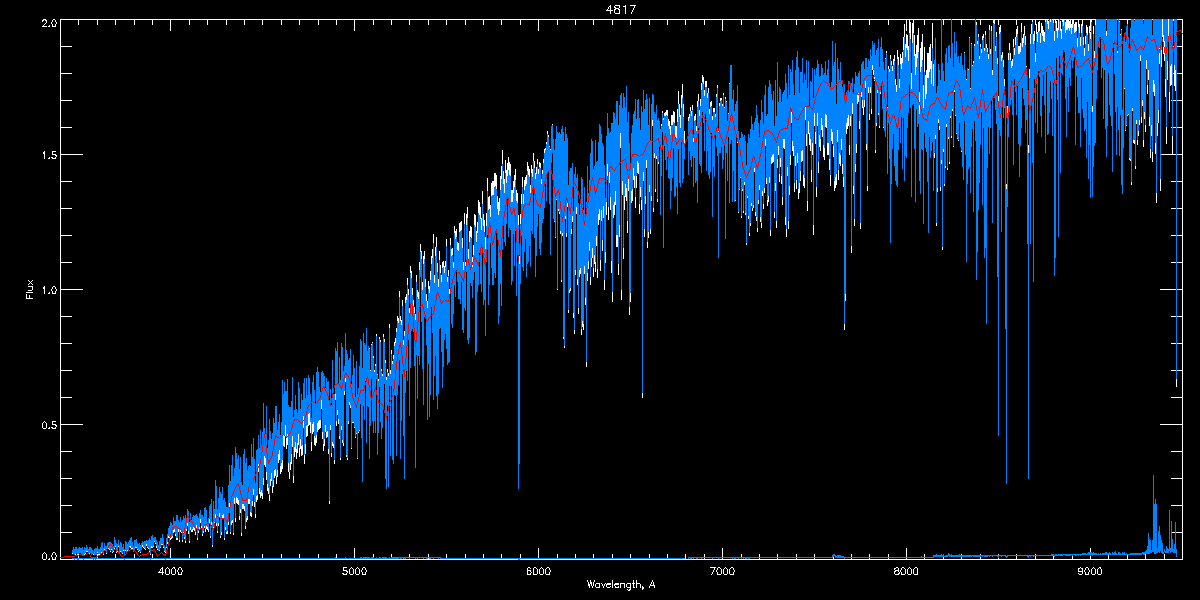Image resolution: width=1200 pixels, height=600 pixels.
Task: Pick bottom of absorption line near 8660
Action: click(1028, 478)
